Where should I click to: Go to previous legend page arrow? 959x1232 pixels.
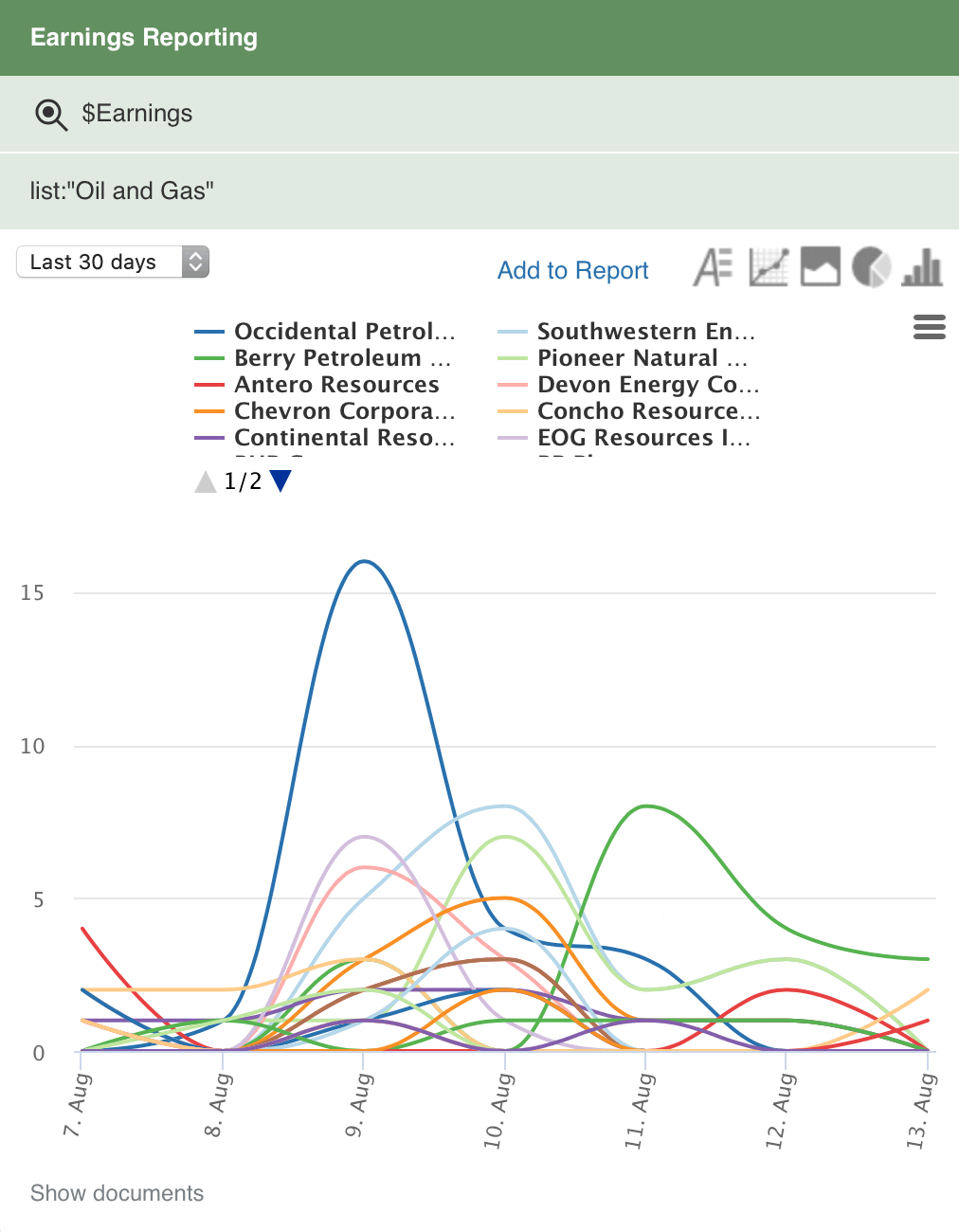pos(206,481)
